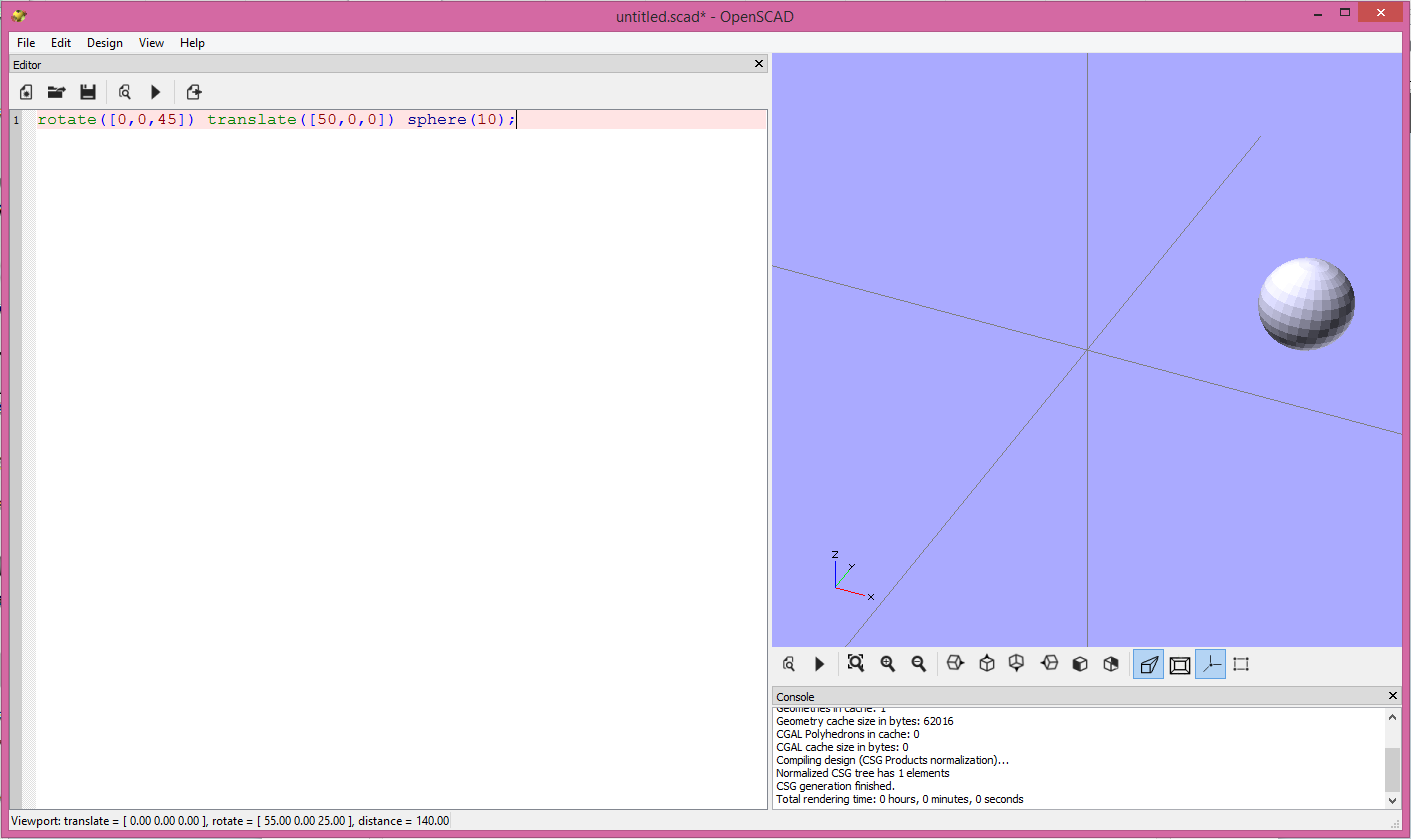
Task: Toggle the coordinate axes display
Action: 1210,663
